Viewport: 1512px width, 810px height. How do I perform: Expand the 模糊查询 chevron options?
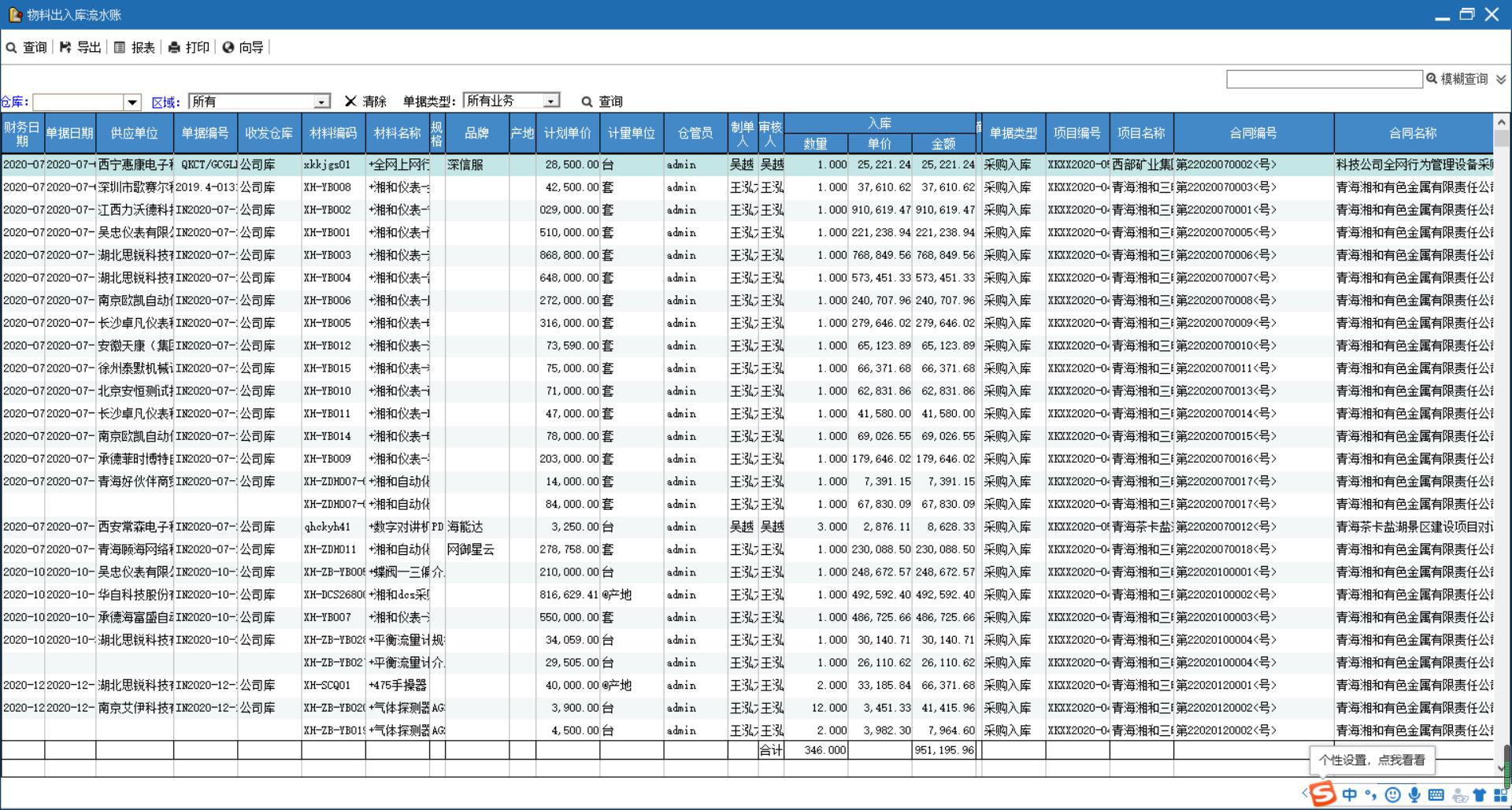(x=1501, y=80)
